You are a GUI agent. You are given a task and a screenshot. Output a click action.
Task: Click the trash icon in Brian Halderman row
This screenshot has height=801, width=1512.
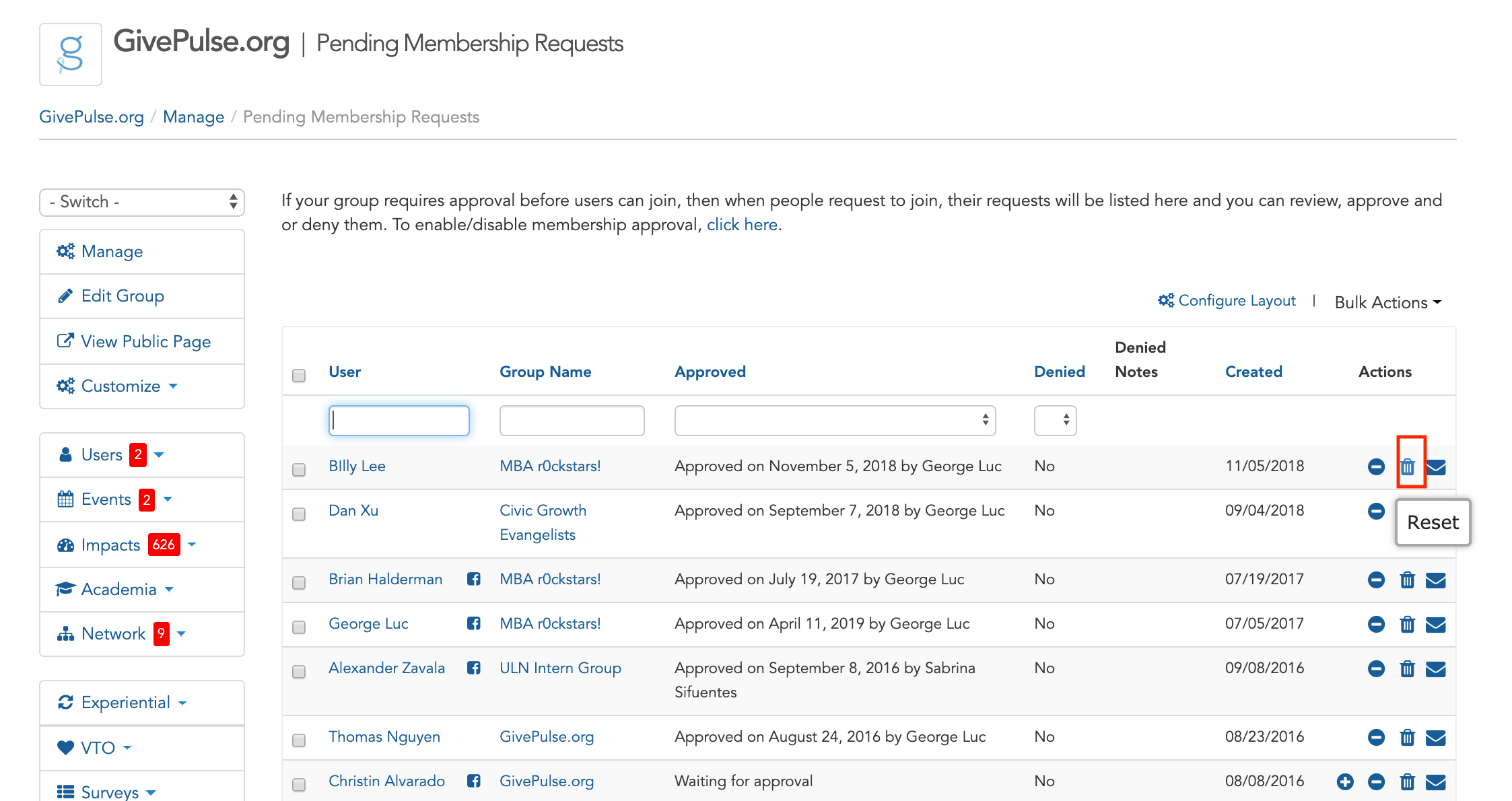pos(1408,580)
